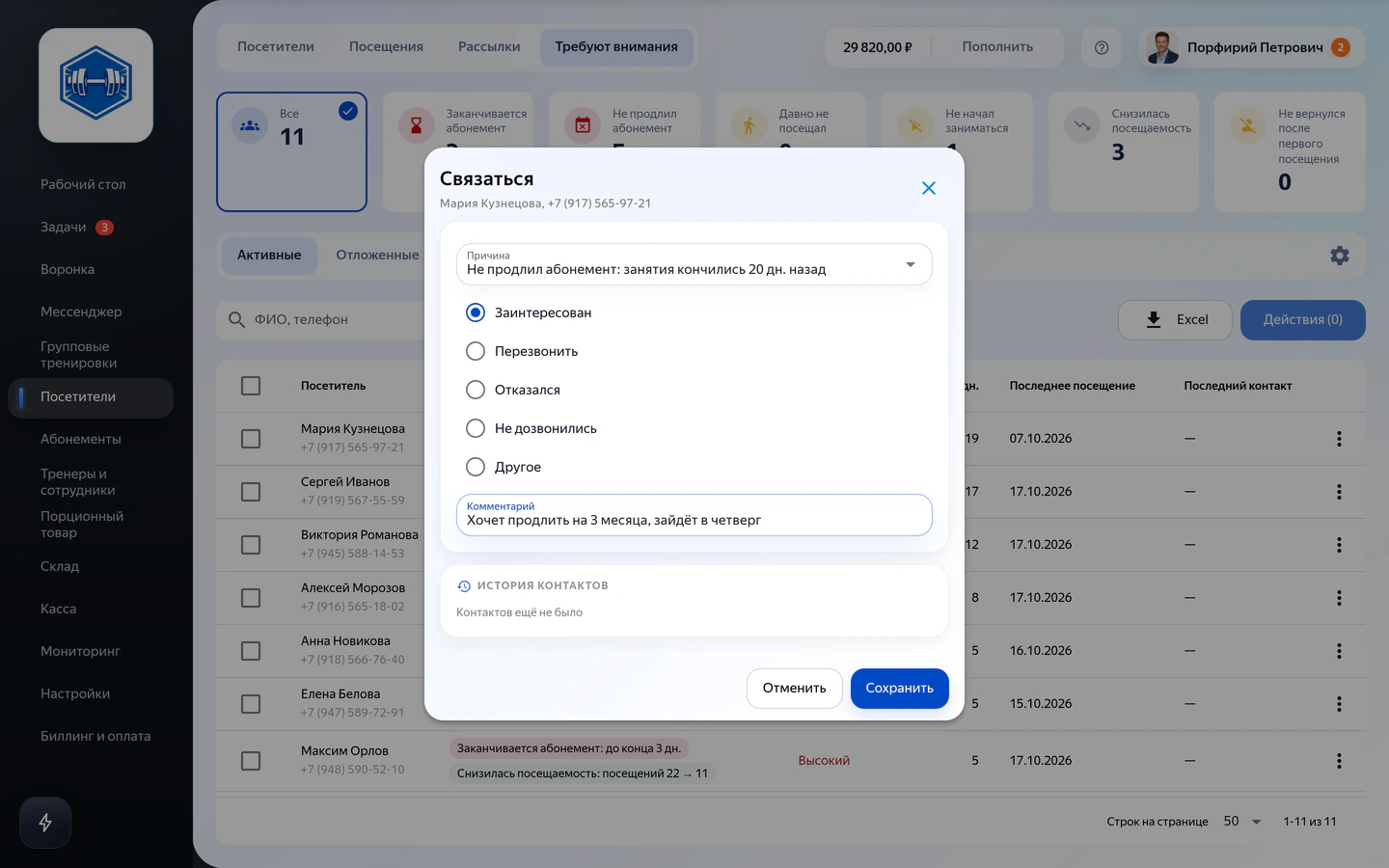The height and width of the screenshot is (868, 1389).
Task: Select the Другое radio option
Action: coord(476,467)
